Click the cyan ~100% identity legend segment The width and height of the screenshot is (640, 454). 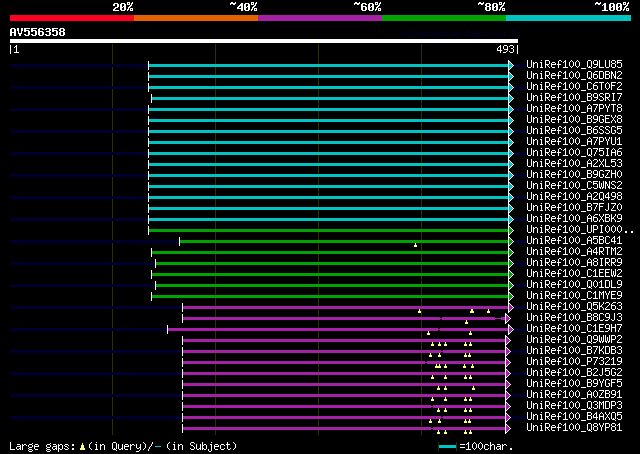(x=569, y=18)
